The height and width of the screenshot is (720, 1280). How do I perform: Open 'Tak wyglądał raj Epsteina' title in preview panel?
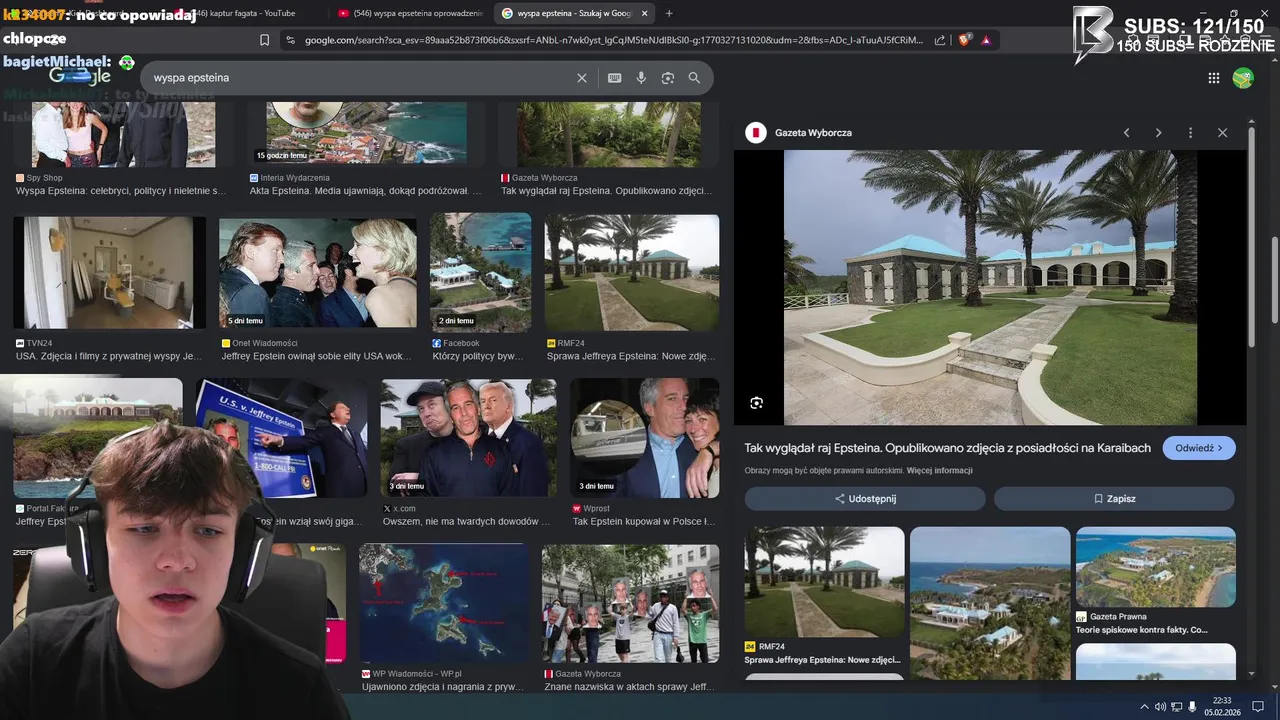(947, 448)
